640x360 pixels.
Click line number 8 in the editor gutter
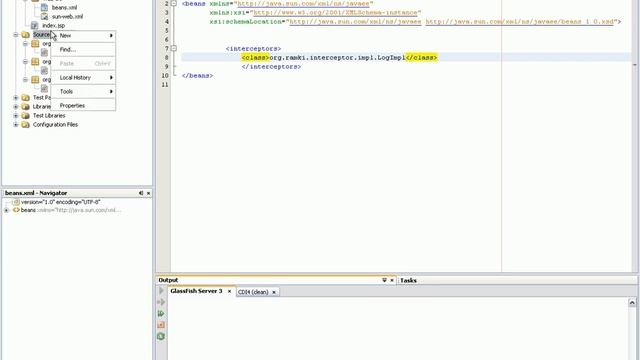167,58
